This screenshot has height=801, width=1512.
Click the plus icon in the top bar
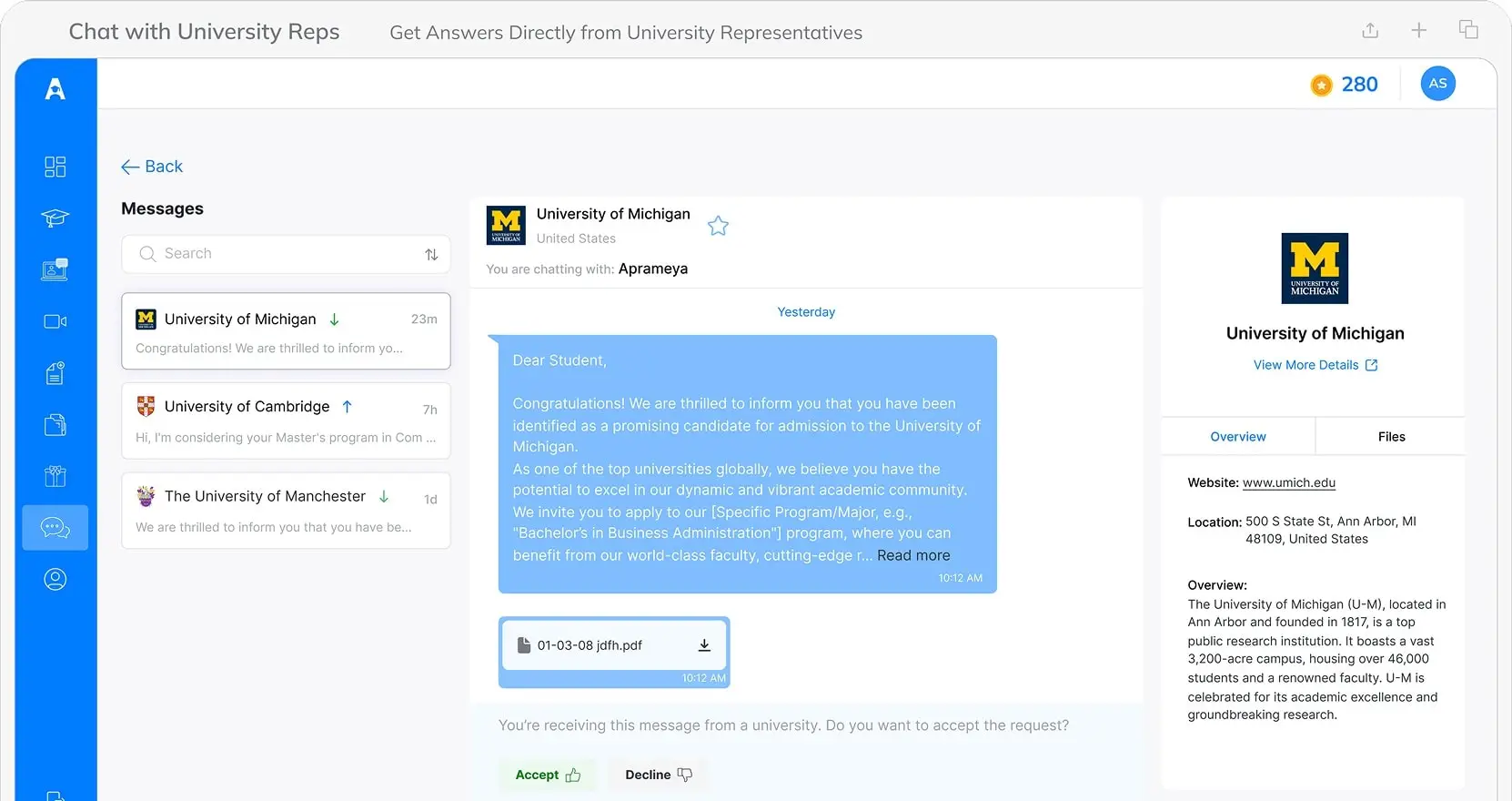click(x=1418, y=30)
